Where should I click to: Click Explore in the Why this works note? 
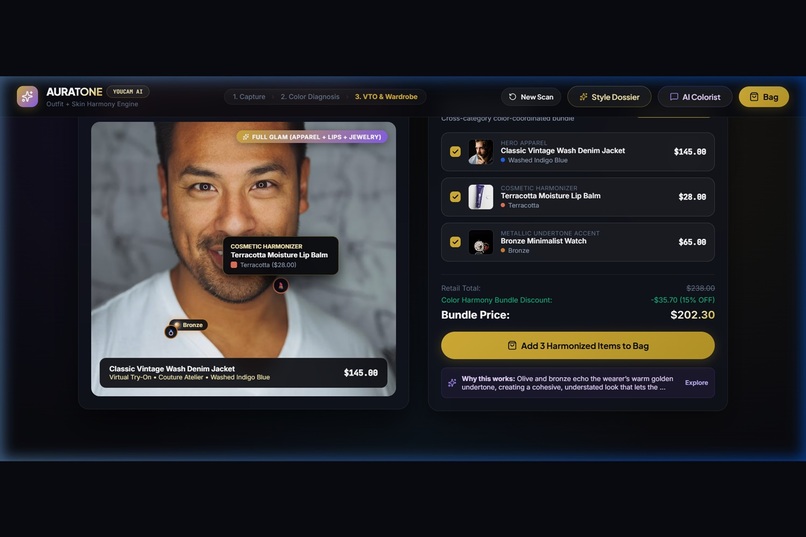point(696,383)
